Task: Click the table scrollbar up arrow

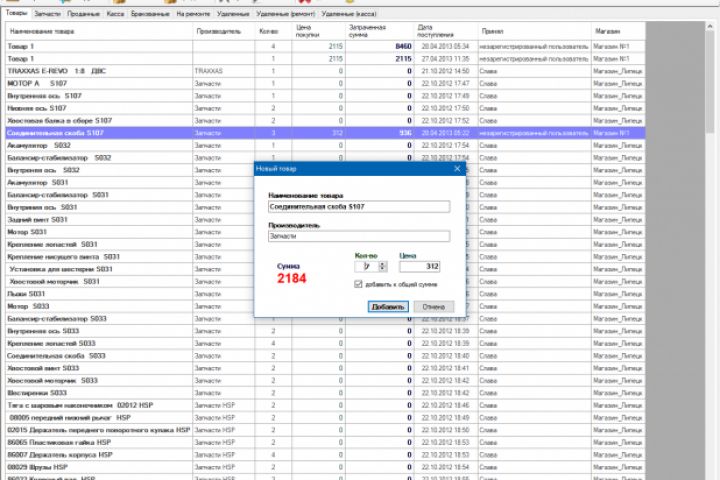Action: 710,27
